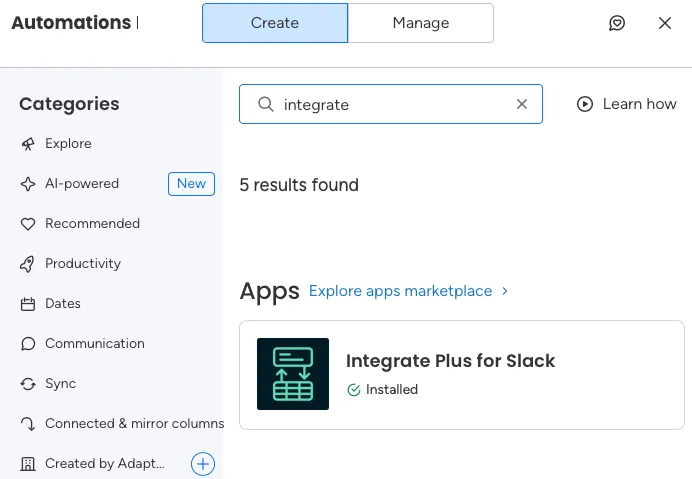This screenshot has height=479, width=692.
Task: Click the AI-powered sparkle icon
Action: [28, 184]
